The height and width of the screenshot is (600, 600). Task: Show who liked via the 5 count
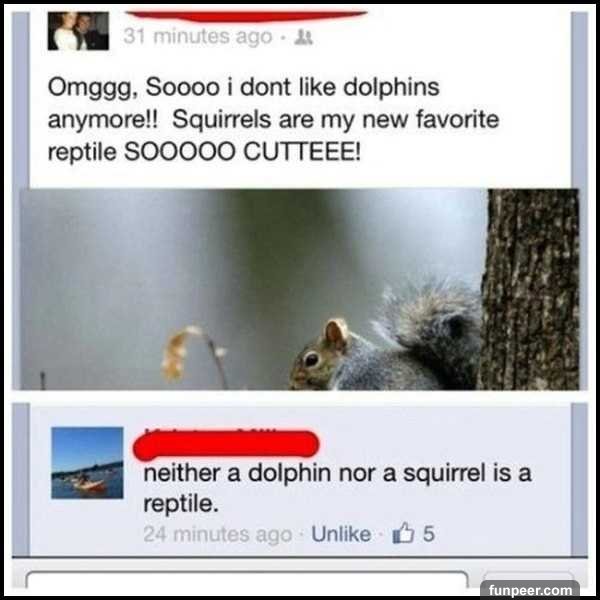click(429, 534)
